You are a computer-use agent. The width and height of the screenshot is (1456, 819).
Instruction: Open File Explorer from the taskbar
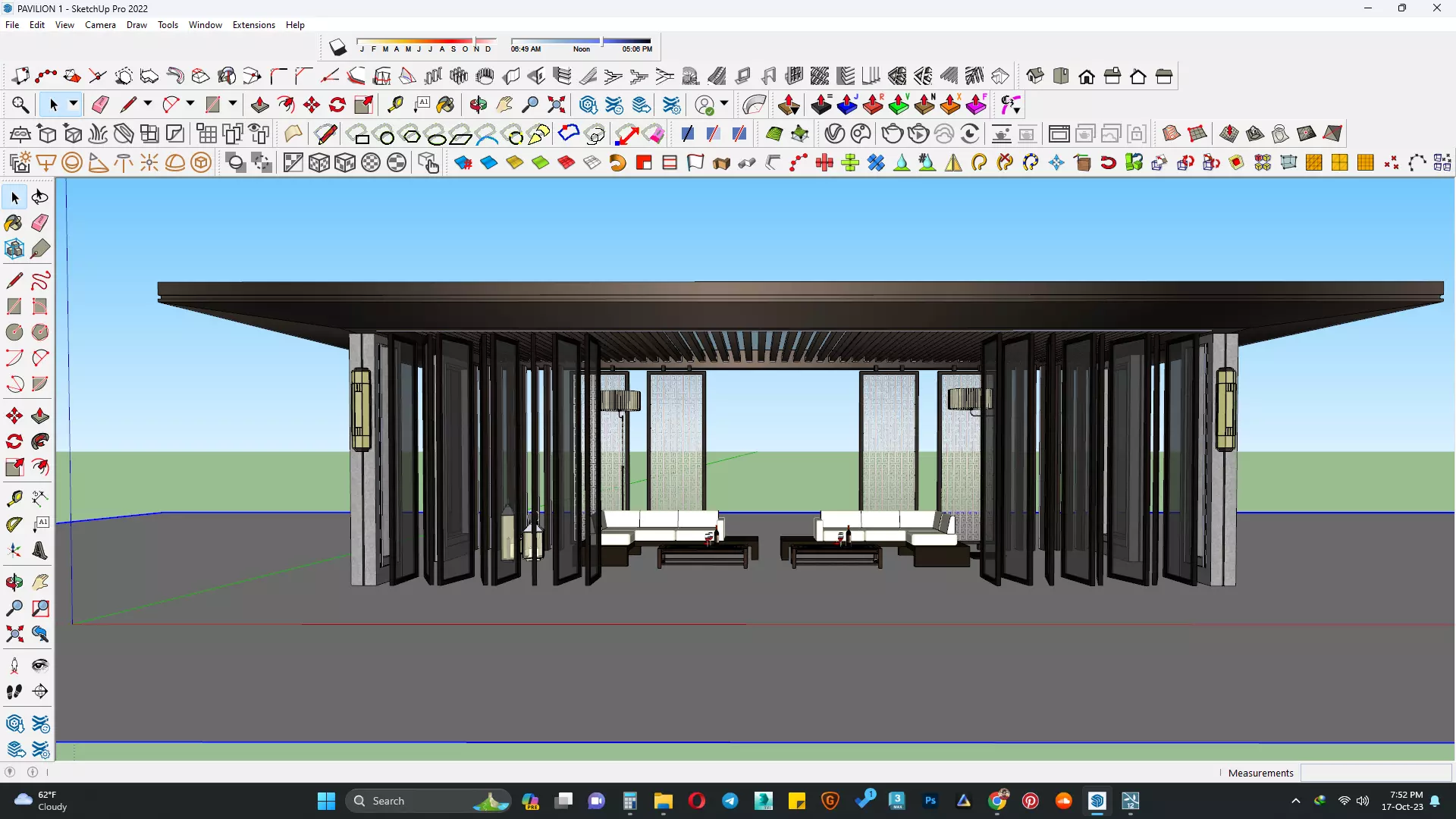pos(664,801)
